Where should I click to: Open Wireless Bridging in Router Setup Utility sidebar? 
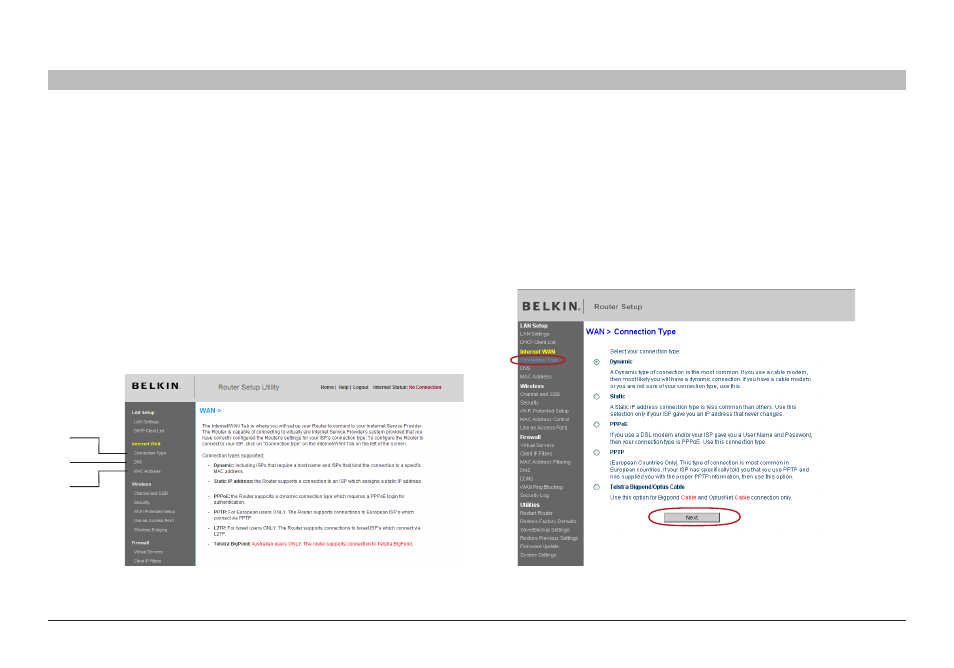pyautogui.click(x=150, y=530)
